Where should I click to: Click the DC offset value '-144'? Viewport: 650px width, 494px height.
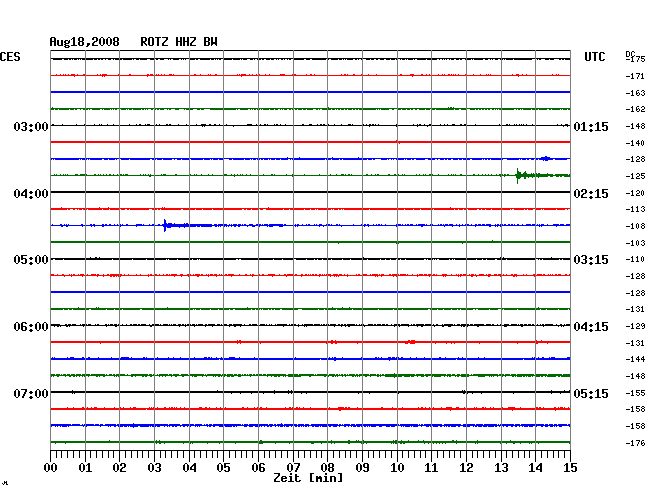coord(635,359)
